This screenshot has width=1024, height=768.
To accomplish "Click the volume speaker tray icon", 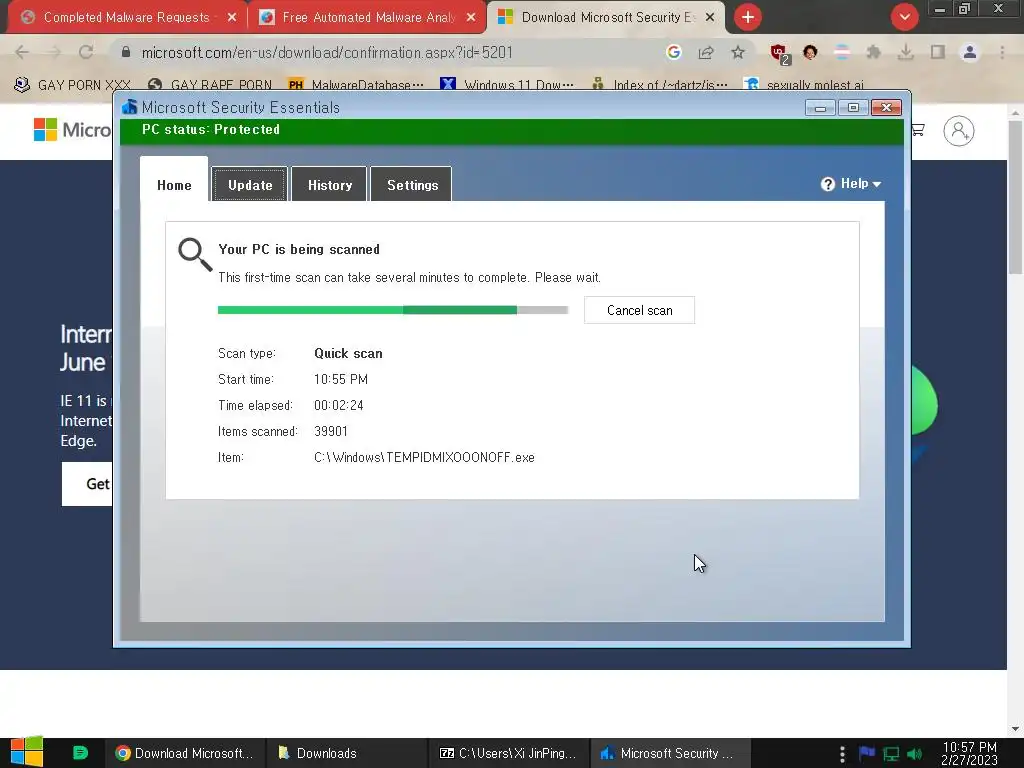I will click(915, 754).
